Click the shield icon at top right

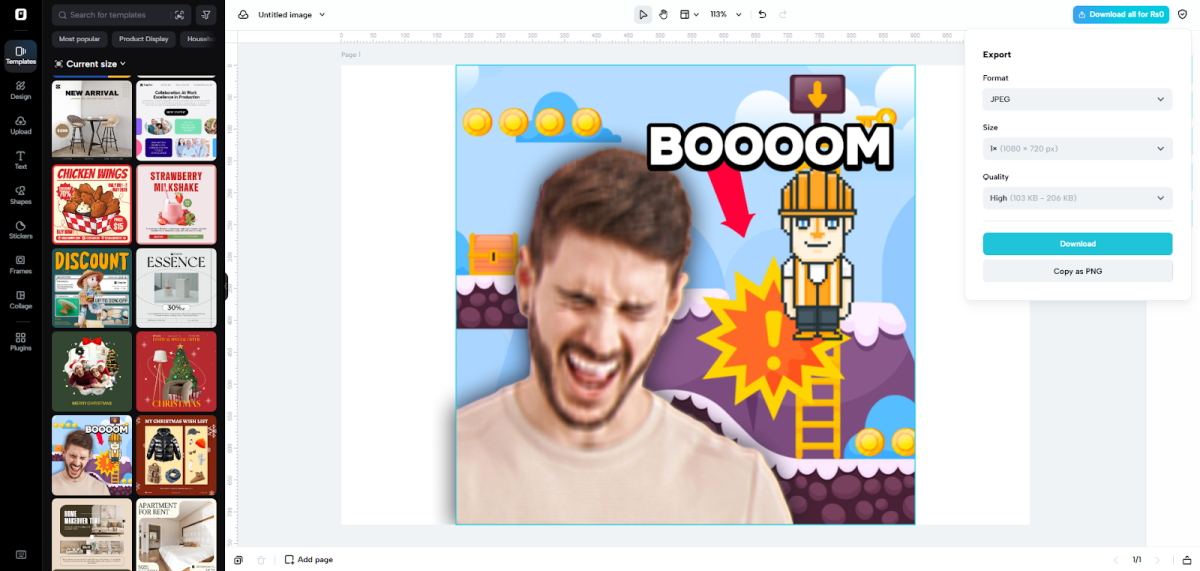click(x=1182, y=15)
